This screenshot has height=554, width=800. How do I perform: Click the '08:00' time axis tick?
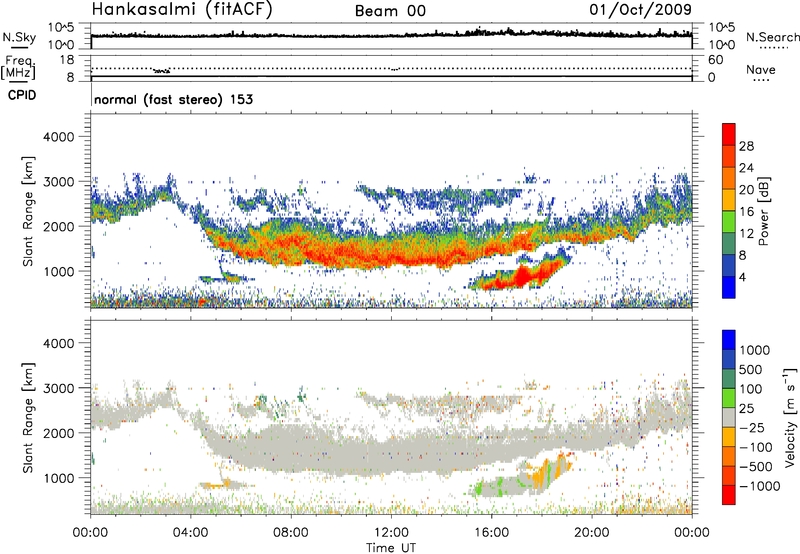tap(291, 533)
